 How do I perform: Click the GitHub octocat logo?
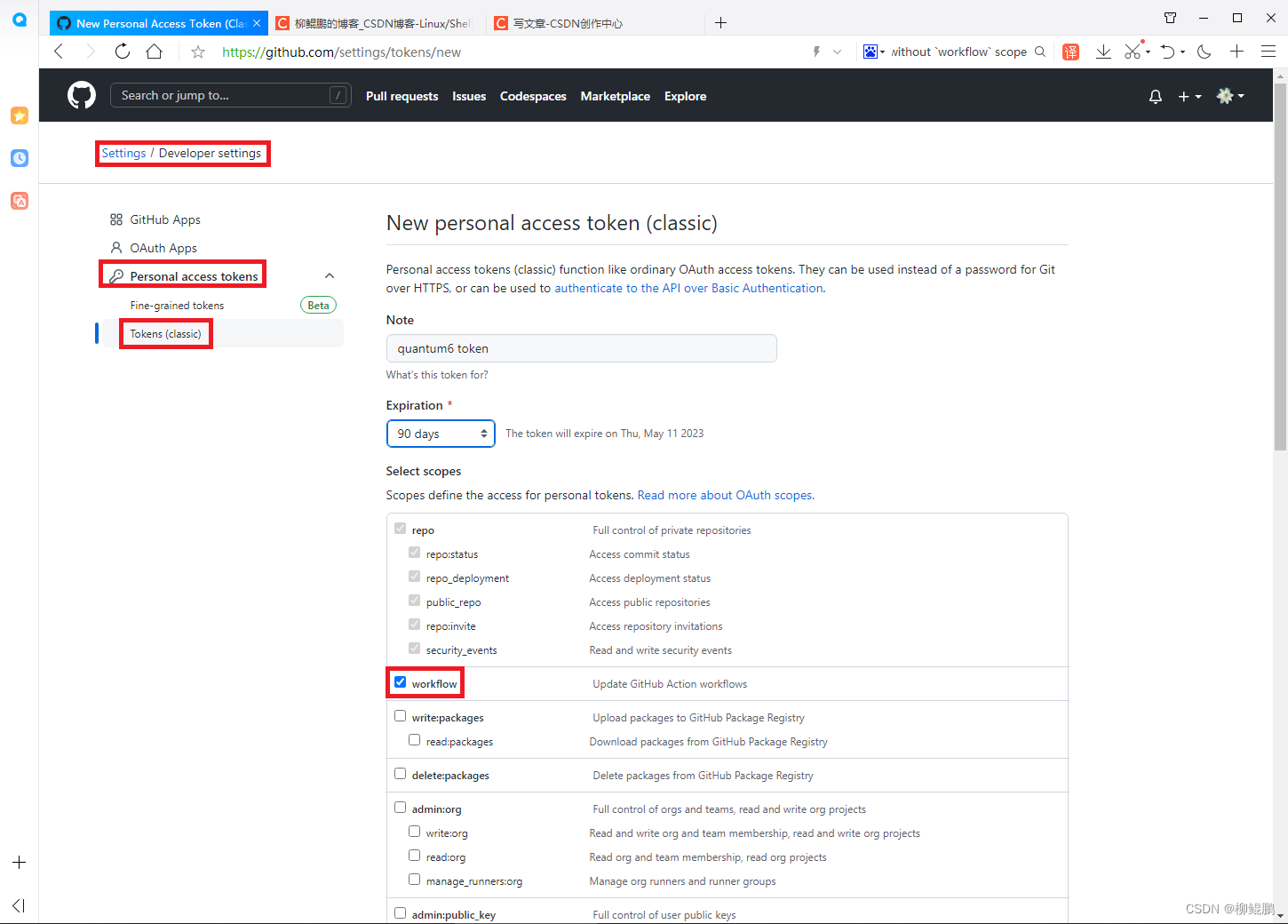click(x=81, y=95)
